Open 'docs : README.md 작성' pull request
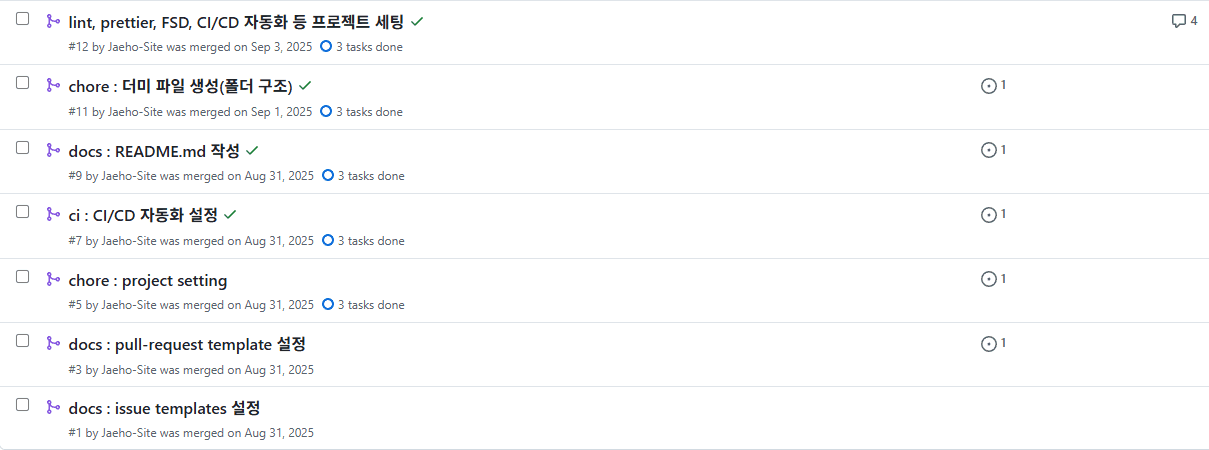The width and height of the screenshot is (1209, 450). click(x=154, y=151)
